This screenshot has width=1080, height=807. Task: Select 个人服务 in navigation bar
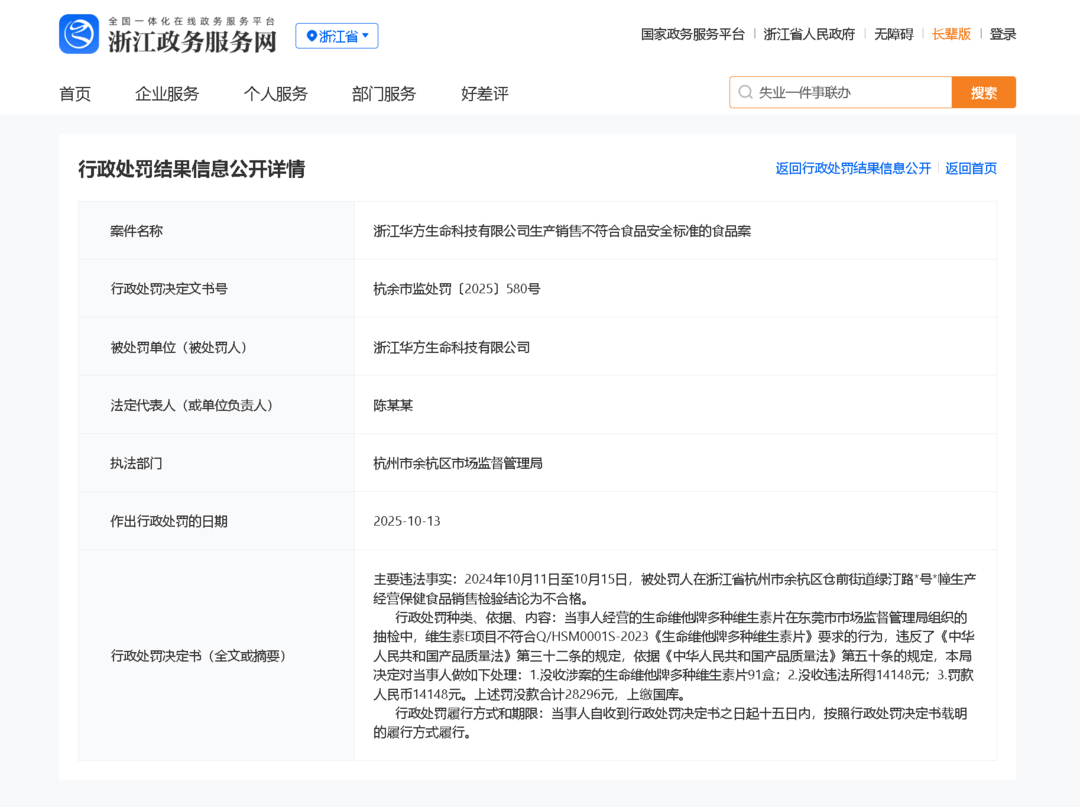pos(275,94)
